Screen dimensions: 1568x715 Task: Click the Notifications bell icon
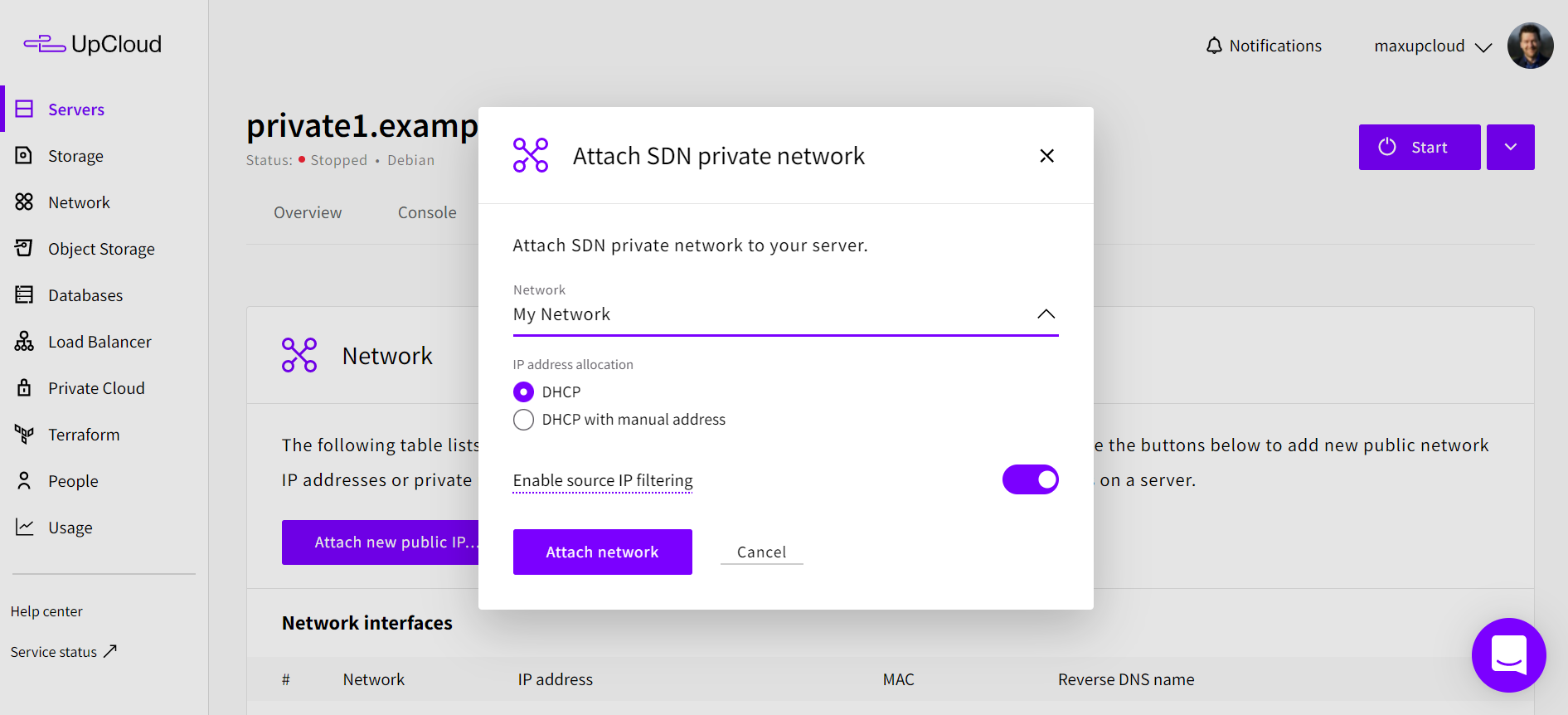[x=1214, y=46]
